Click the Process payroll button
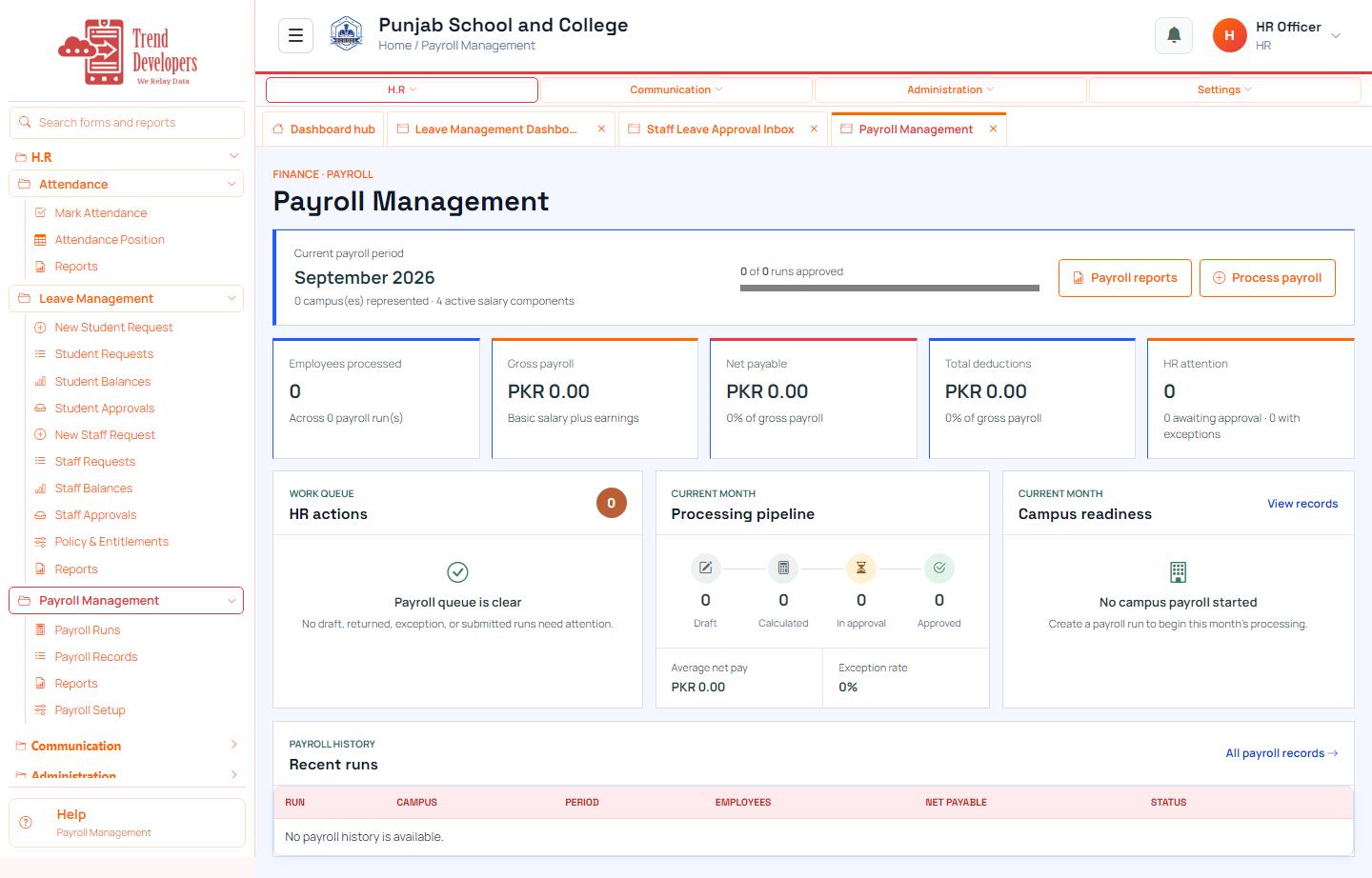The width and height of the screenshot is (1372, 878). tap(1267, 278)
